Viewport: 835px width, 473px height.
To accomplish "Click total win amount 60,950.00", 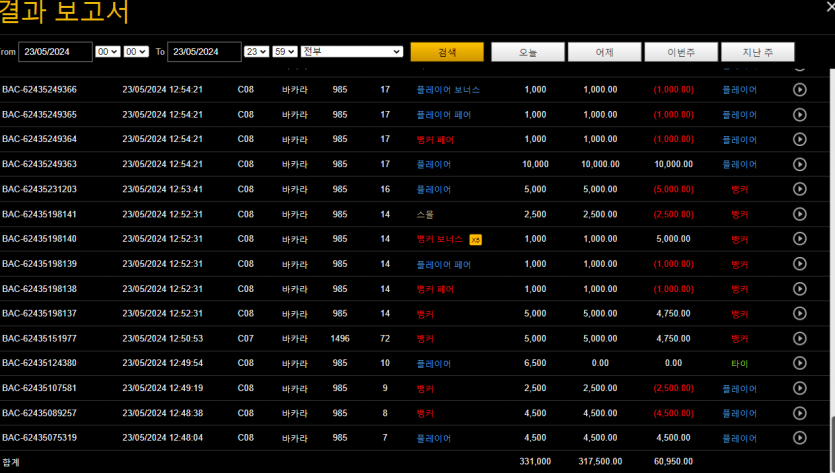I will [x=673, y=461].
